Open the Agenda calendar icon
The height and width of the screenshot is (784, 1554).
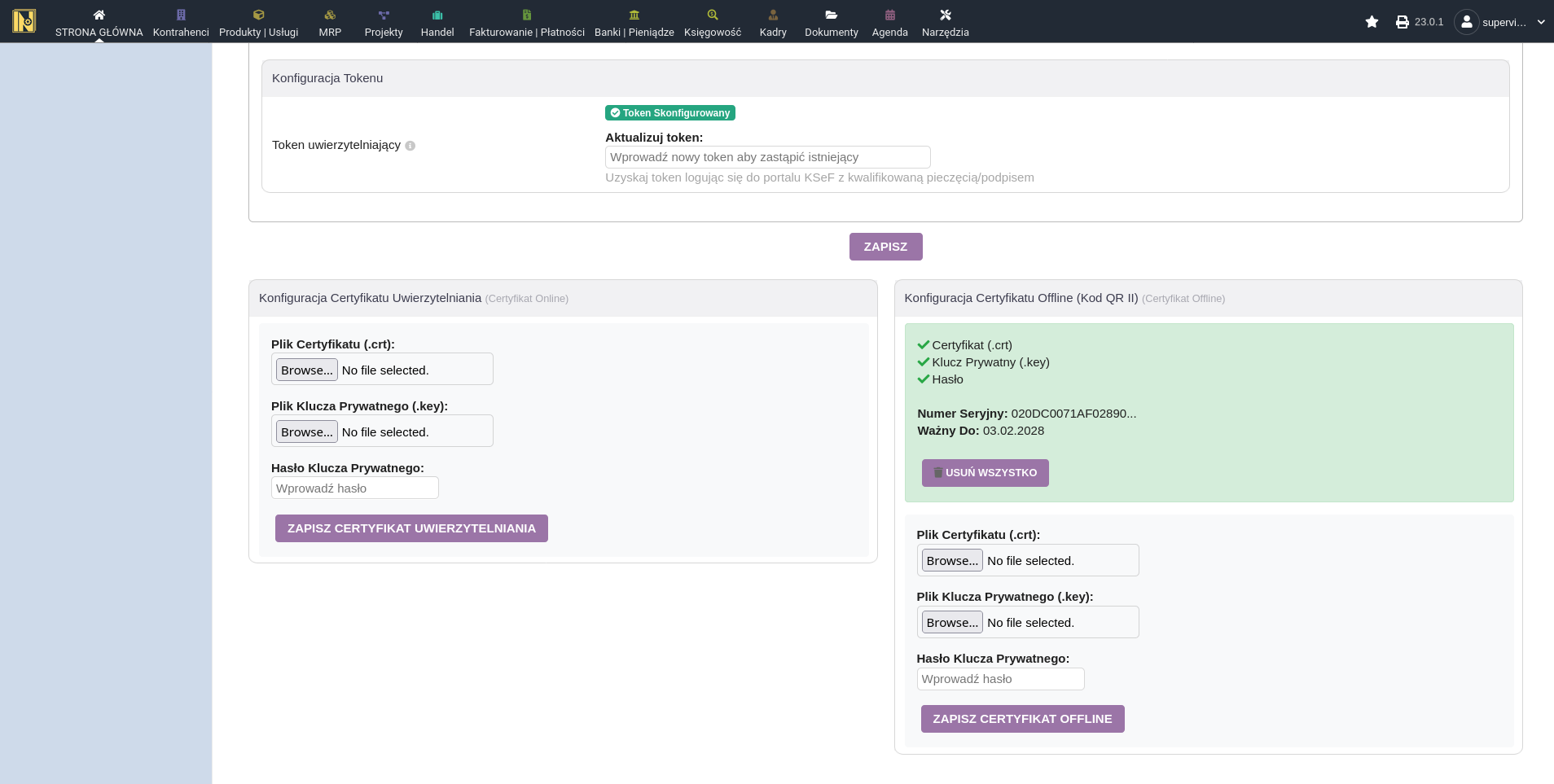click(x=889, y=15)
